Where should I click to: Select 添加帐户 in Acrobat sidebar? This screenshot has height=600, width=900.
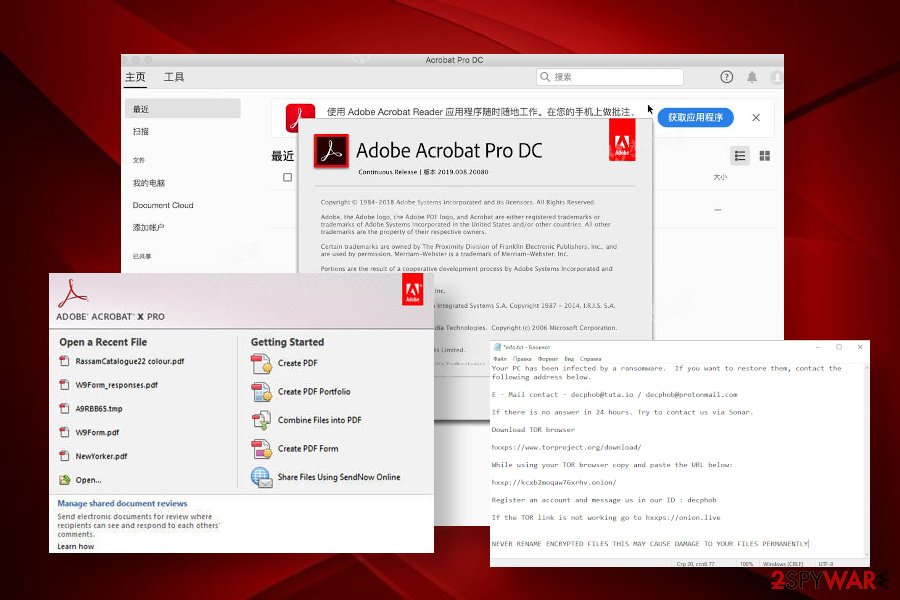pyautogui.click(x=149, y=227)
